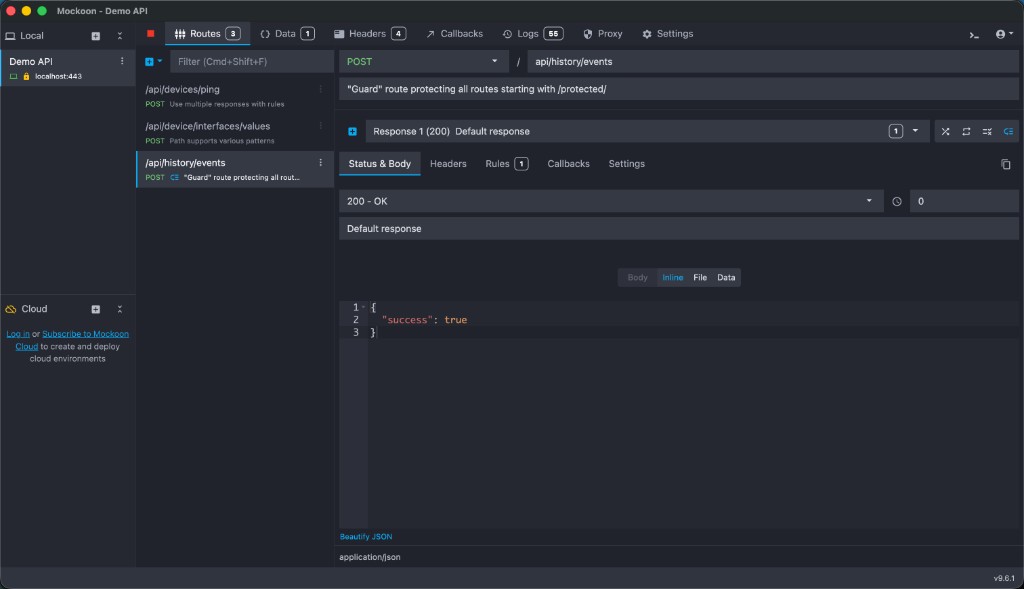Edit the latency value field
The width and height of the screenshot is (1024, 589).
[964, 201]
